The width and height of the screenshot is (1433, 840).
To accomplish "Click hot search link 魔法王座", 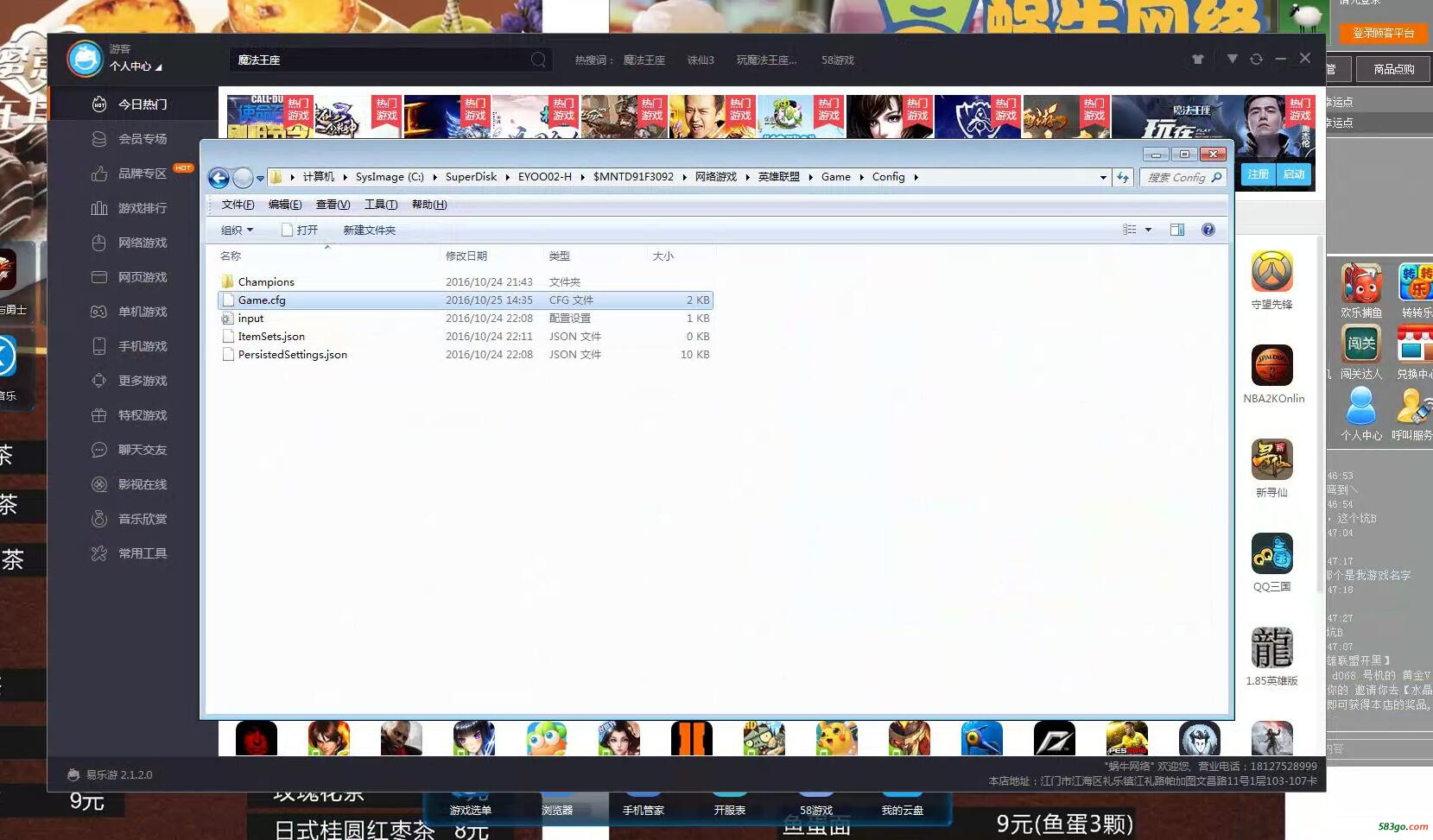I will point(644,60).
